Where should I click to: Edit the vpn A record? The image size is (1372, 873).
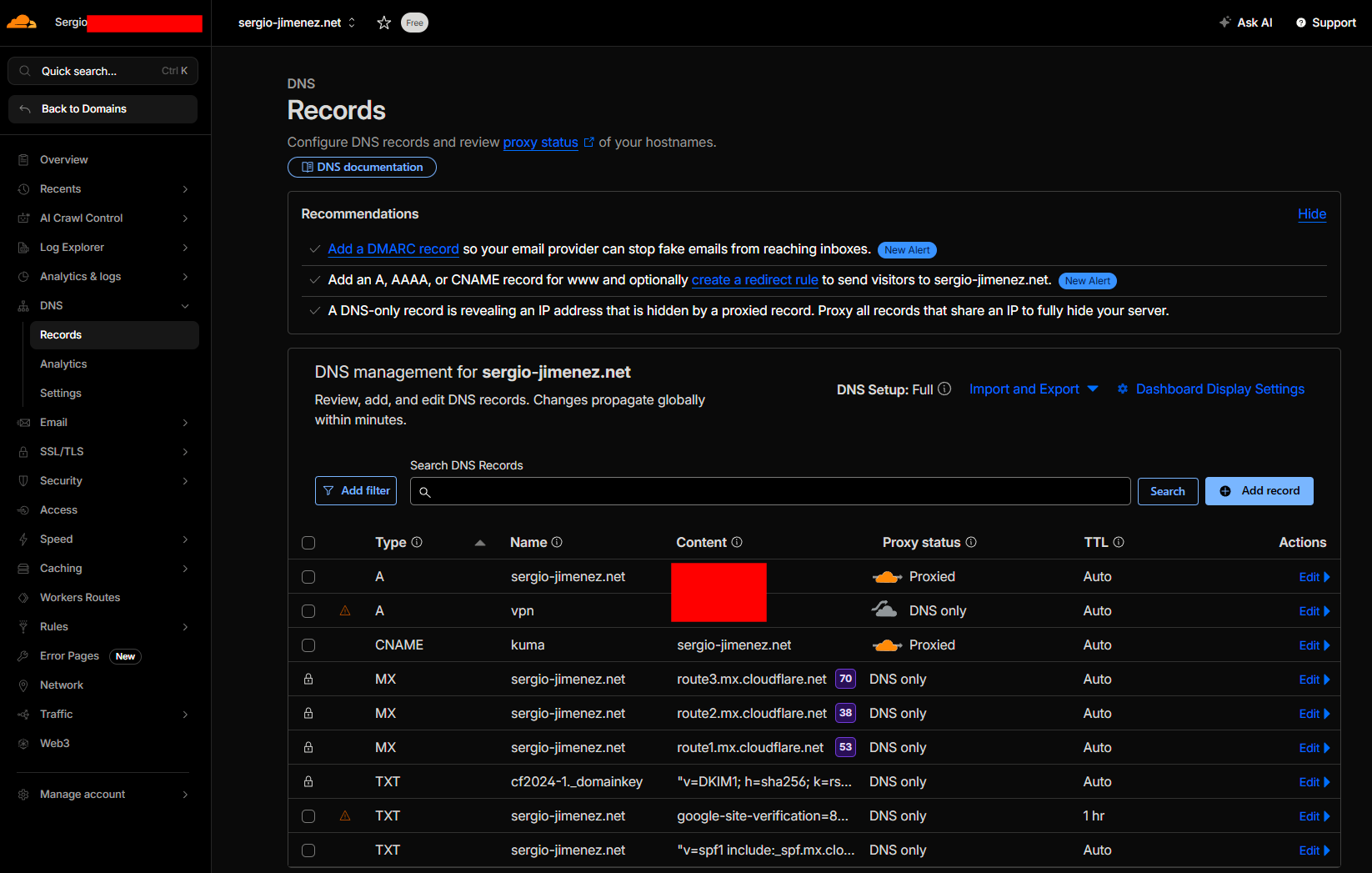click(x=1314, y=611)
